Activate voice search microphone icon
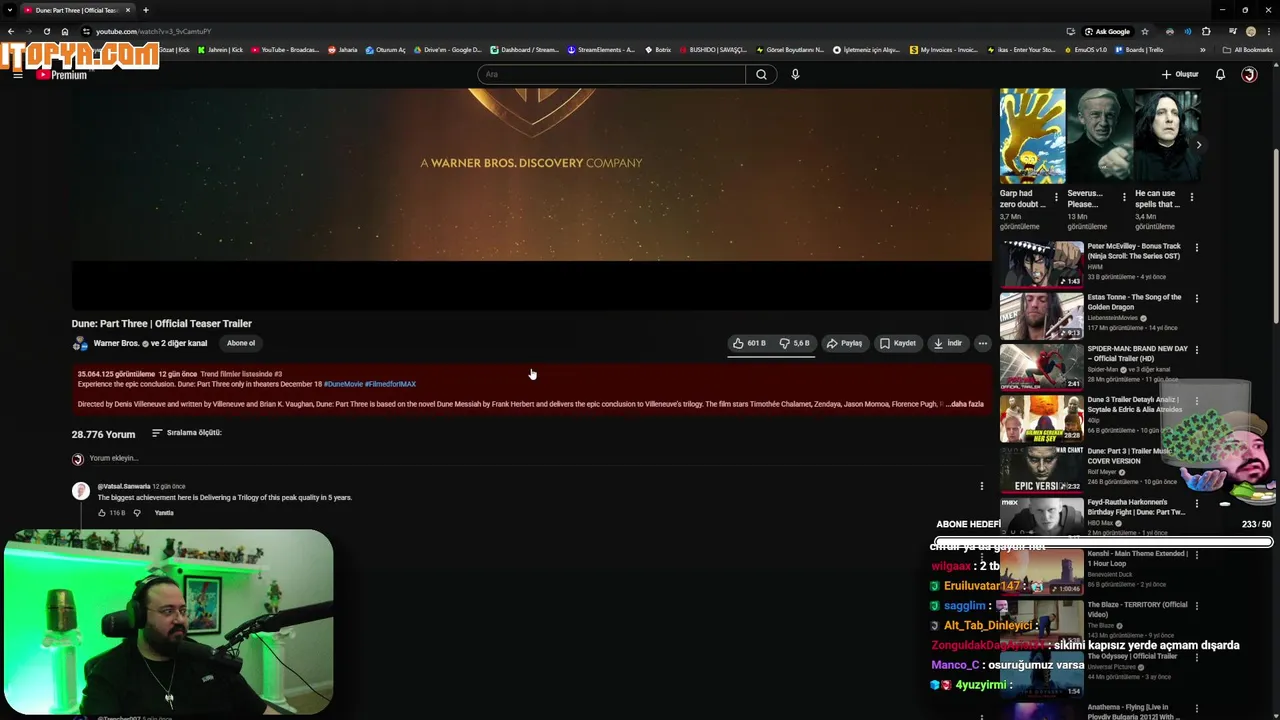Image resolution: width=1280 pixels, height=720 pixels. [795, 74]
